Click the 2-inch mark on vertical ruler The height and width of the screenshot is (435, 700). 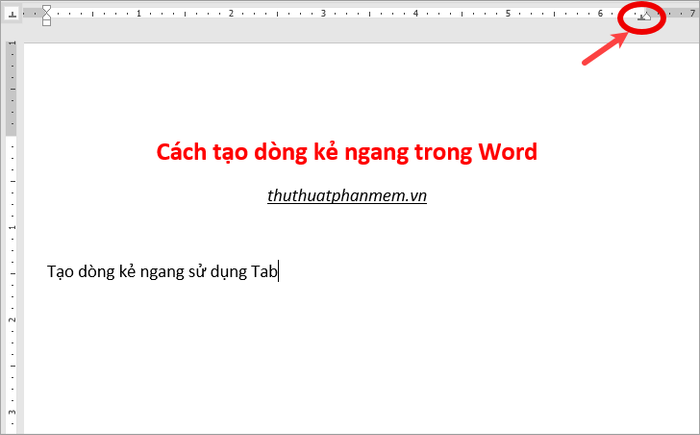(11, 319)
